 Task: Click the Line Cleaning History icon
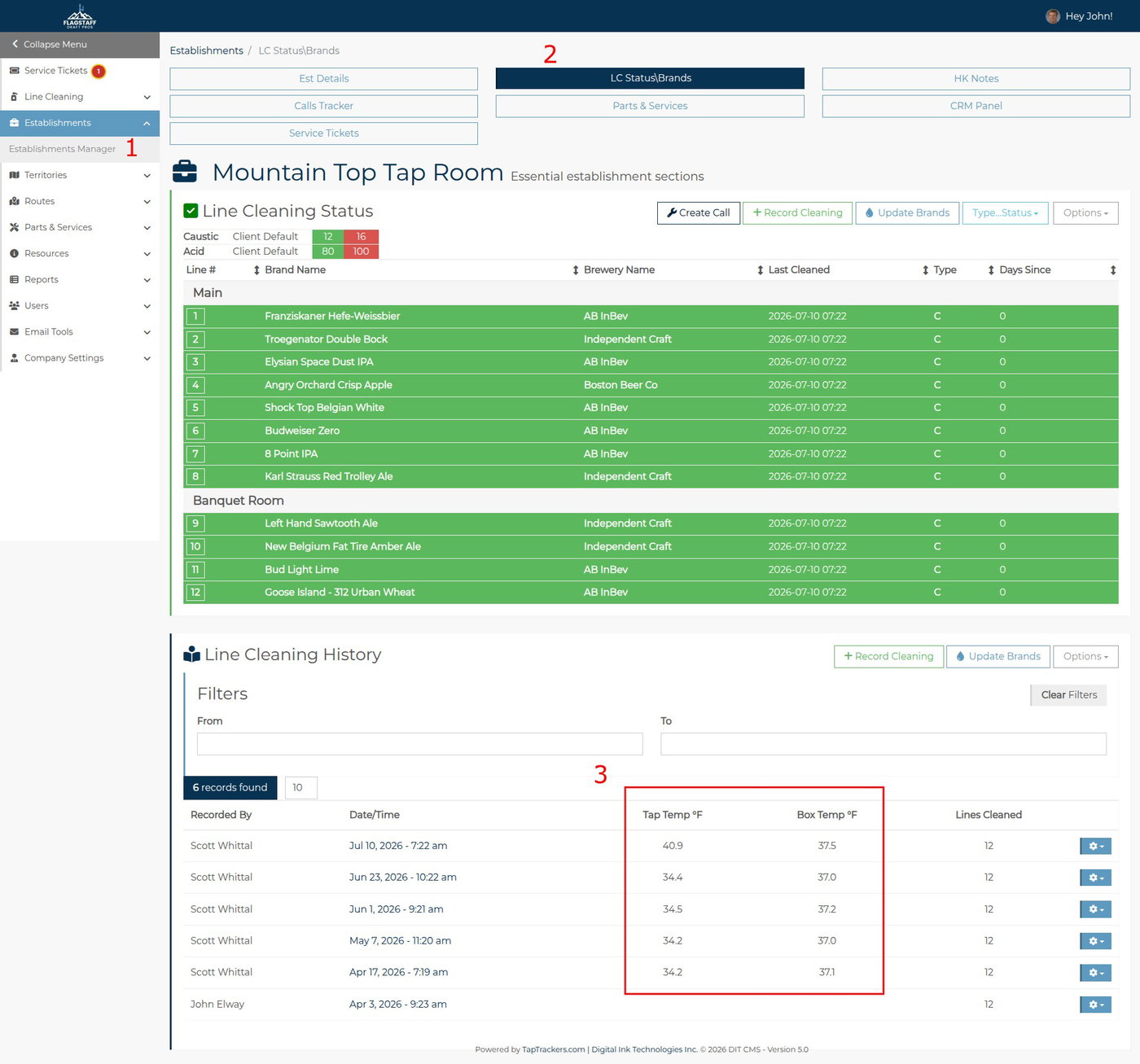(x=192, y=654)
